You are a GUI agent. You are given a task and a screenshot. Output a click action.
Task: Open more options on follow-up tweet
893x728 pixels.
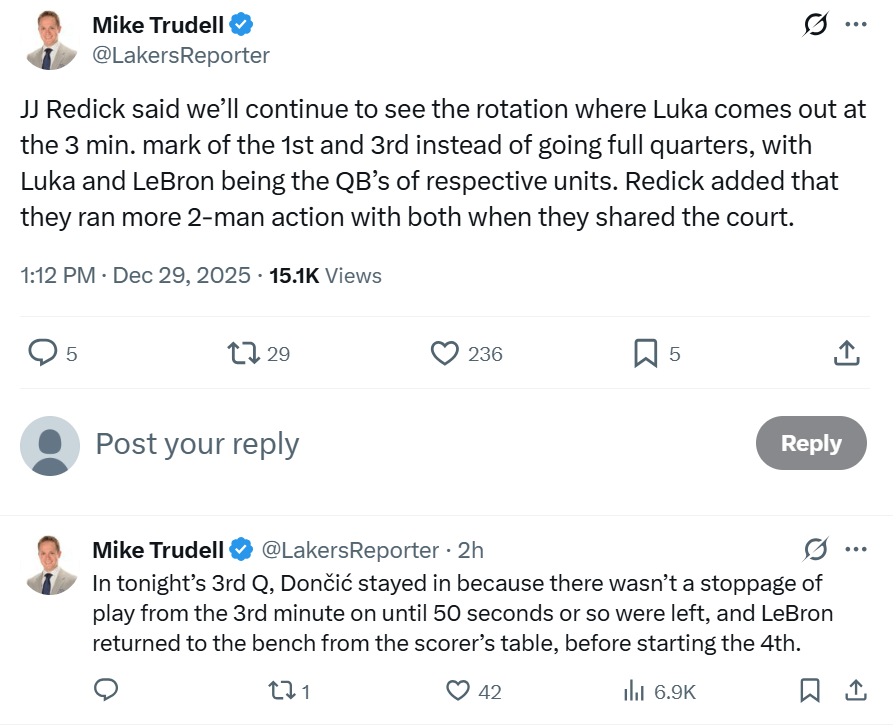tap(856, 549)
